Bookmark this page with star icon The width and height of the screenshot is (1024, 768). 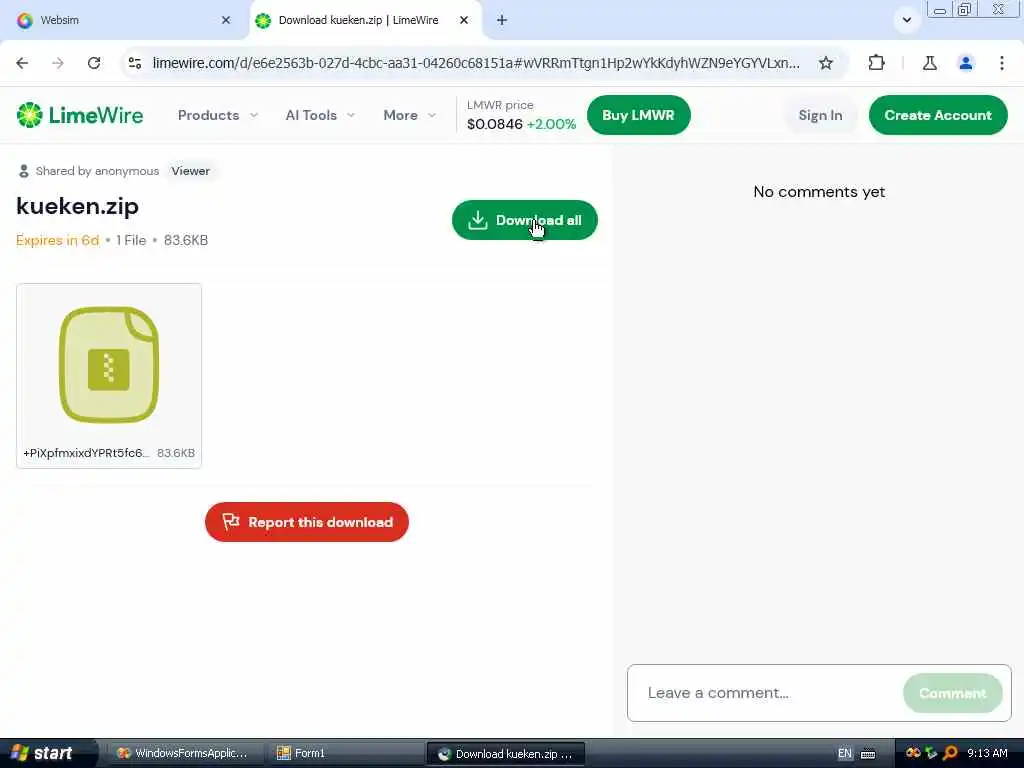click(x=826, y=63)
